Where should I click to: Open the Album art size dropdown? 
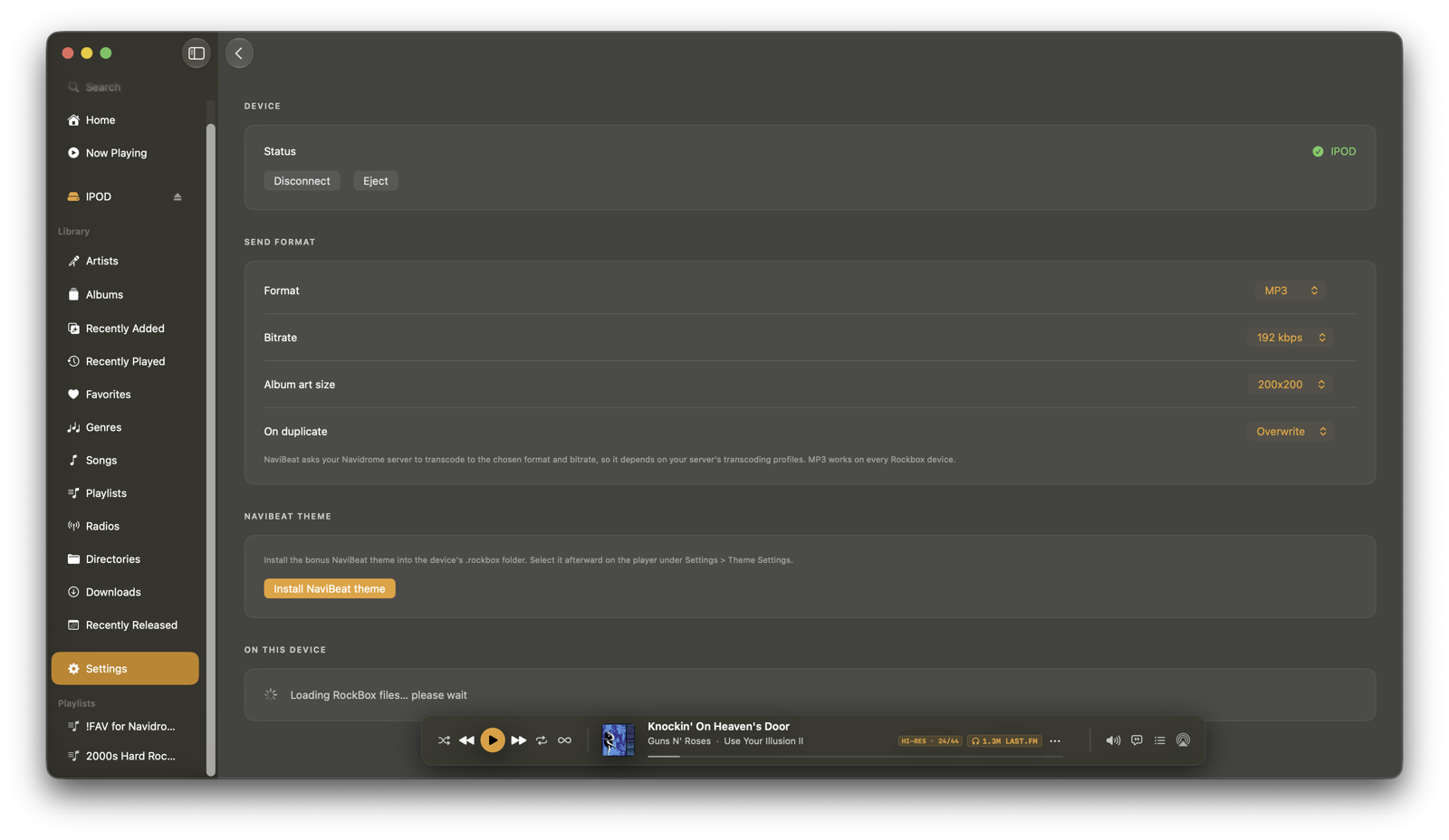click(x=1291, y=385)
